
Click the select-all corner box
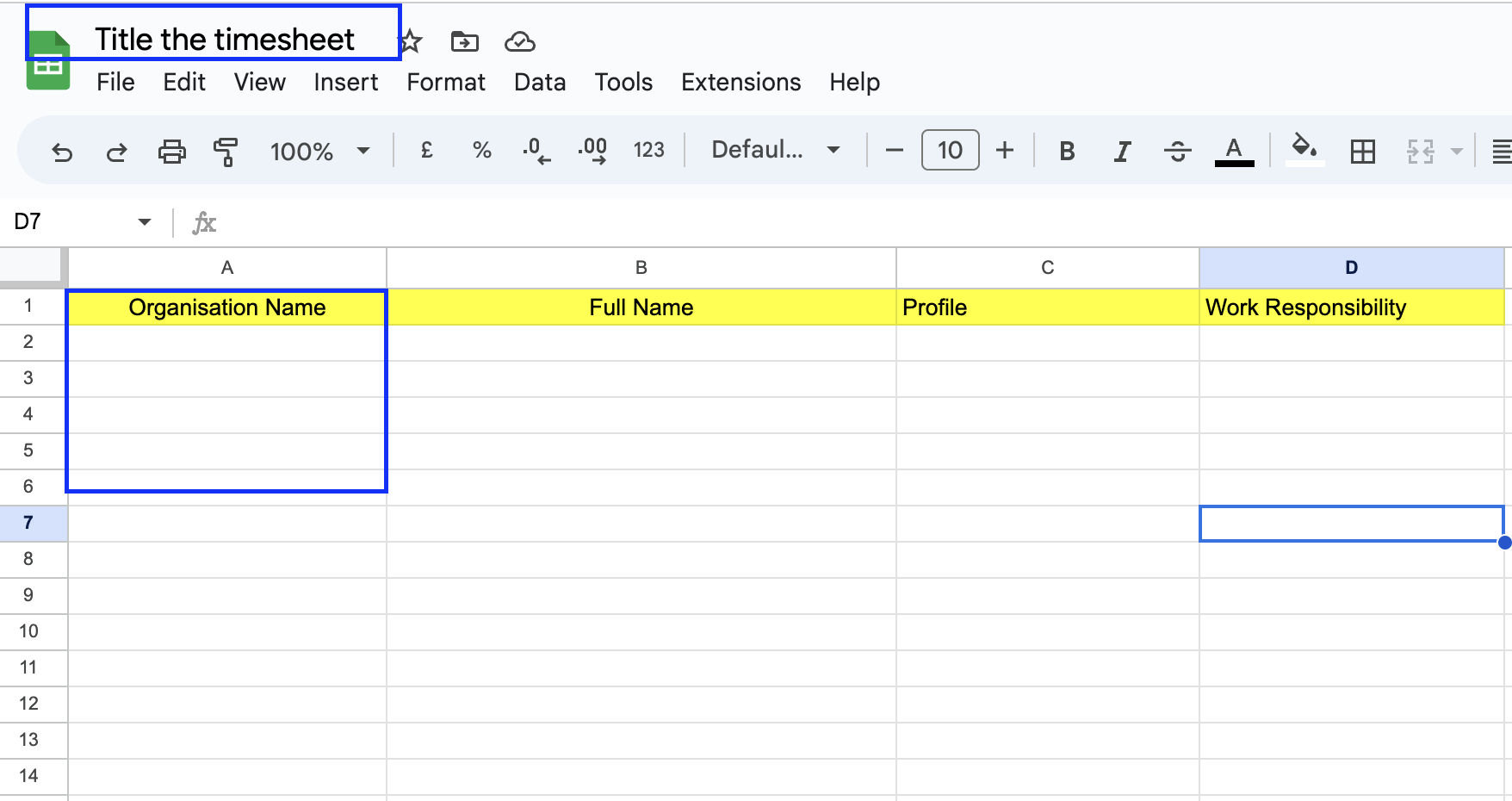pyautogui.click(x=33, y=266)
